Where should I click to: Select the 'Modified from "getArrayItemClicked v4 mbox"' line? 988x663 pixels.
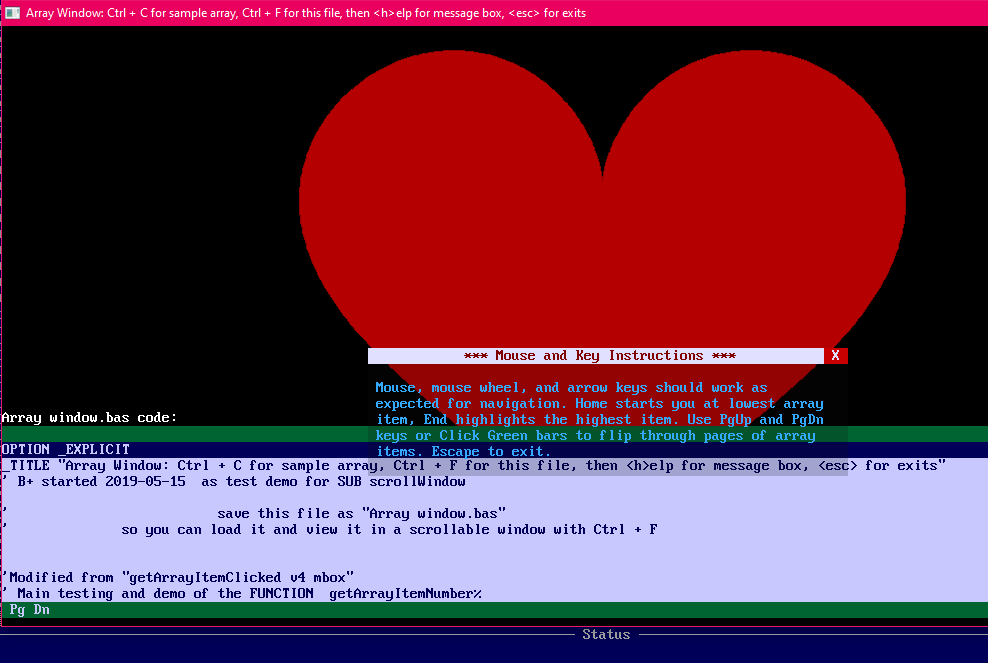click(494, 577)
